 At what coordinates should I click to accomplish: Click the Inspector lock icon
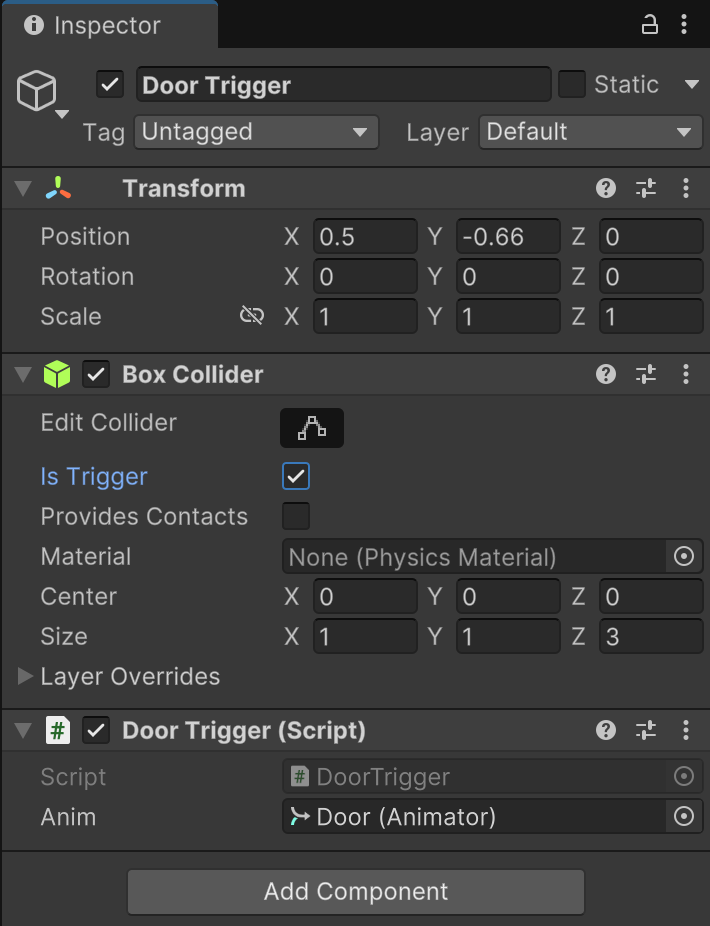point(650,25)
